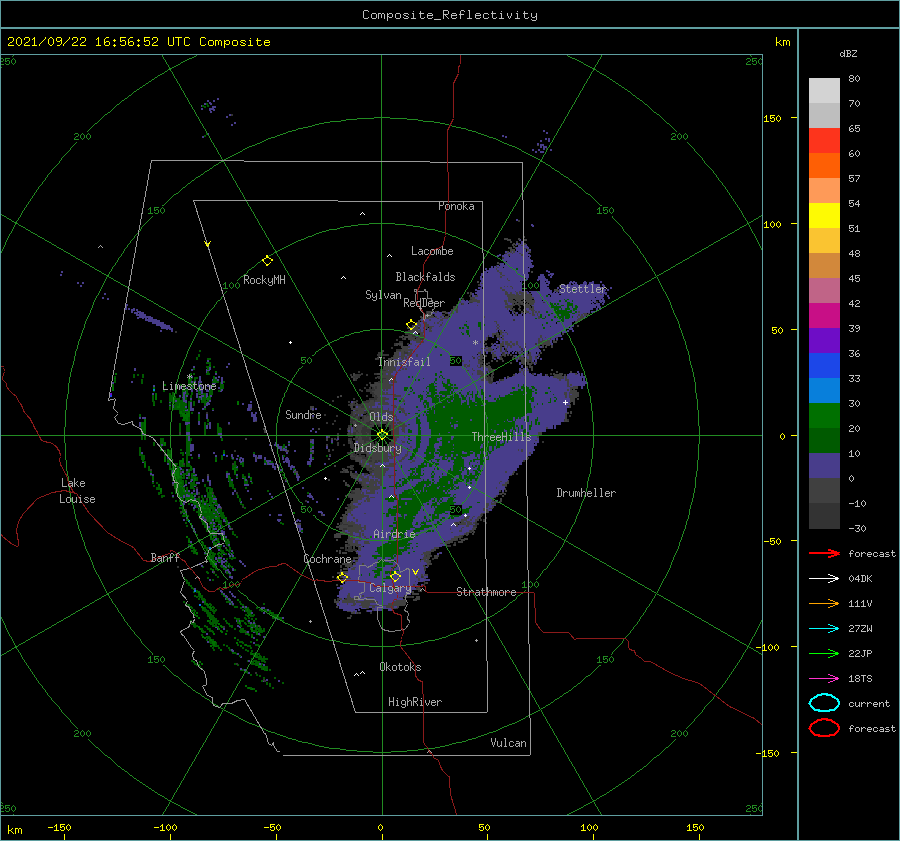The image size is (900, 841).
Task: Click the Composite_Reflectivity title
Action: click(449, 15)
